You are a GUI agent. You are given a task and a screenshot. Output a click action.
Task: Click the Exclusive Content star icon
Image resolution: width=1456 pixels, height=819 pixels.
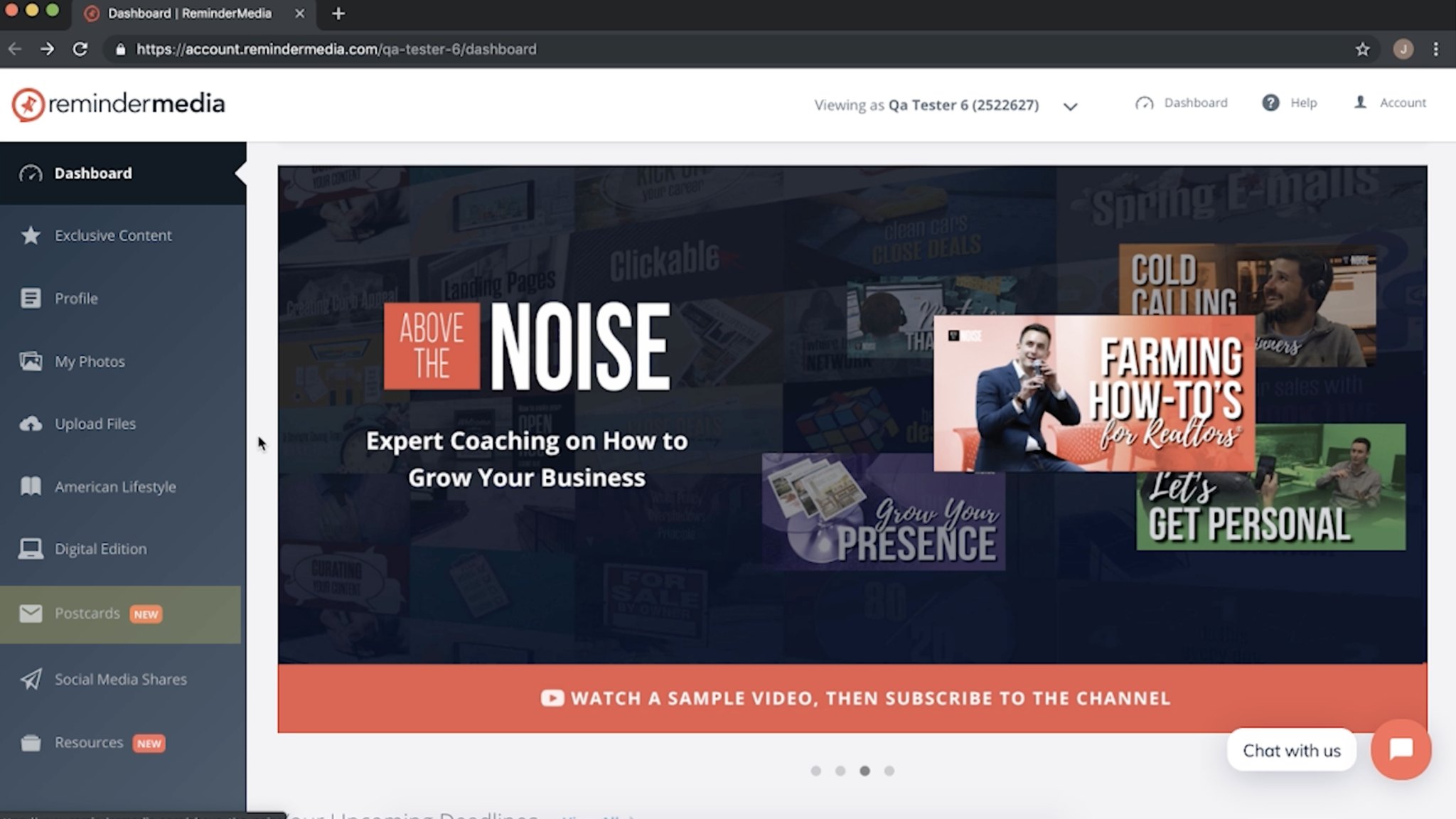[31, 235]
